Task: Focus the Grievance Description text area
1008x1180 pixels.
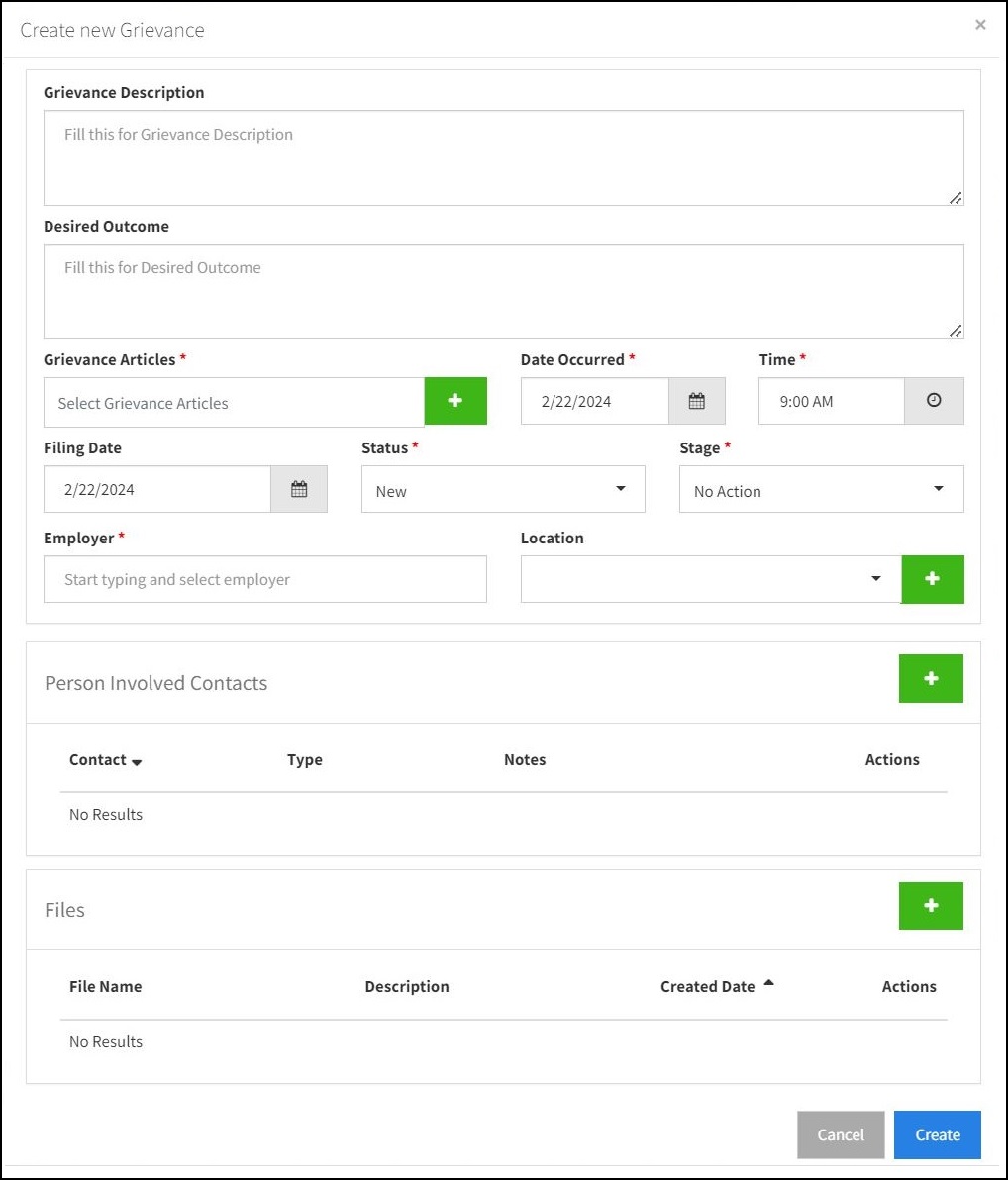Action: 504,158
